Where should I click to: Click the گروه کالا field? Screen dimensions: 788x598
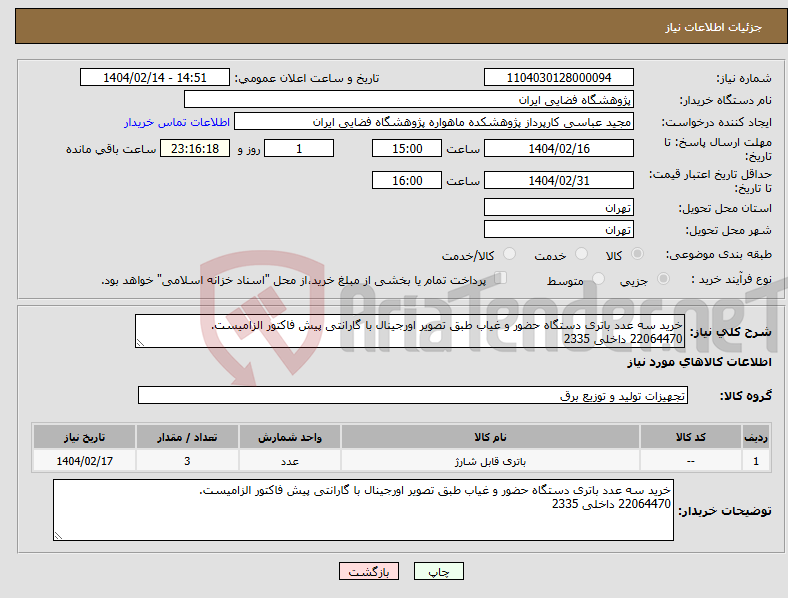tap(413, 395)
